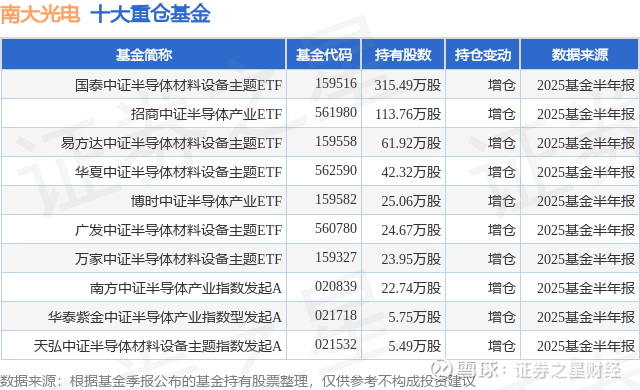The image size is (640, 390).
Task: Select the 基金代码 column header
Action: click(324, 55)
